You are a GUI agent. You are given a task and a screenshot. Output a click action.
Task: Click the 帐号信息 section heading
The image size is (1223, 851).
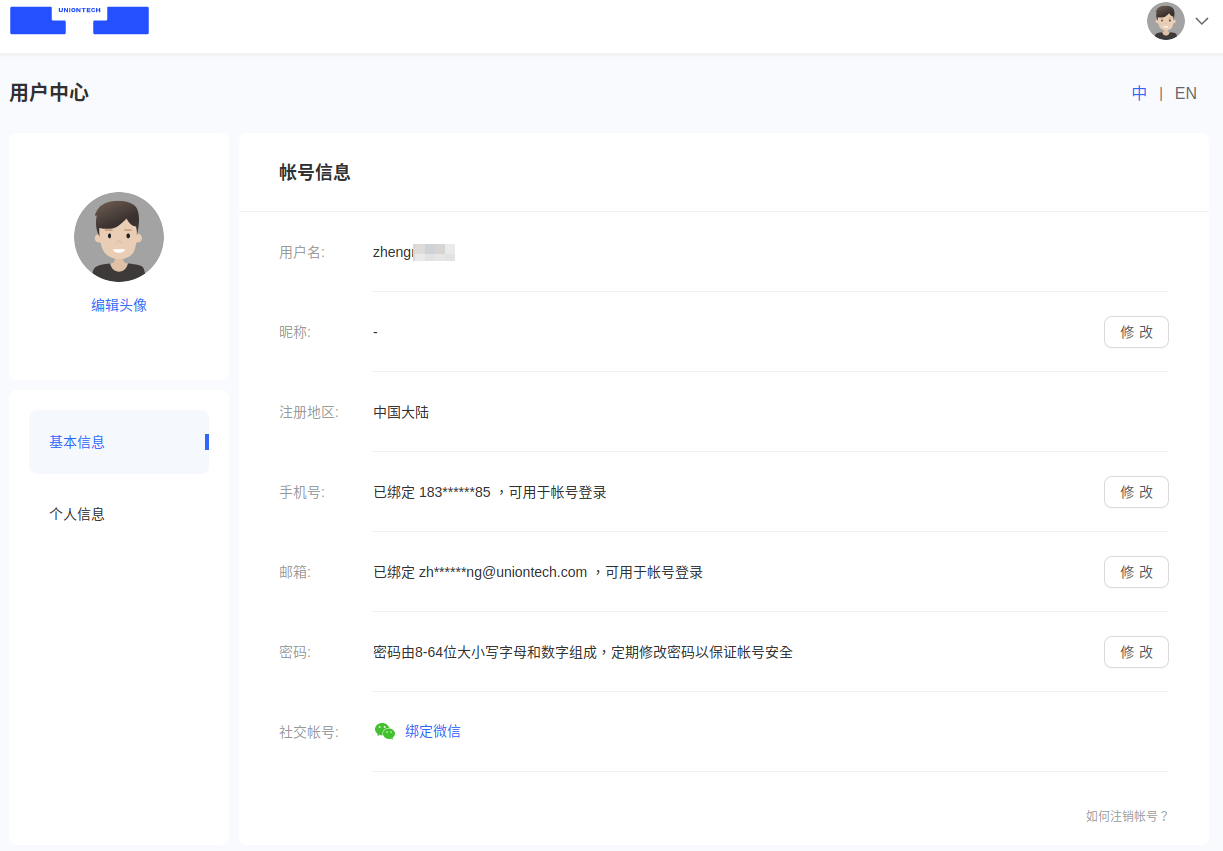(315, 172)
